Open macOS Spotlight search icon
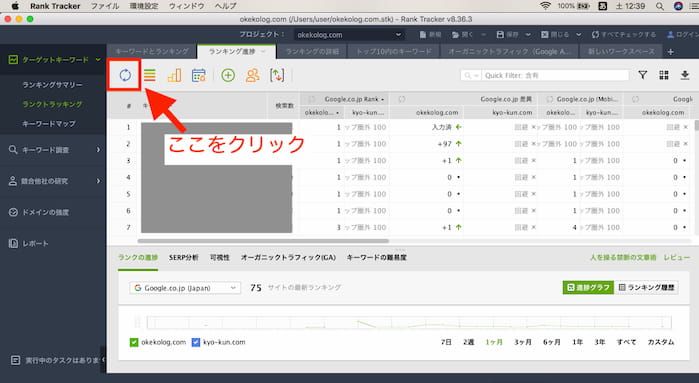699x383 pixels. coord(659,6)
